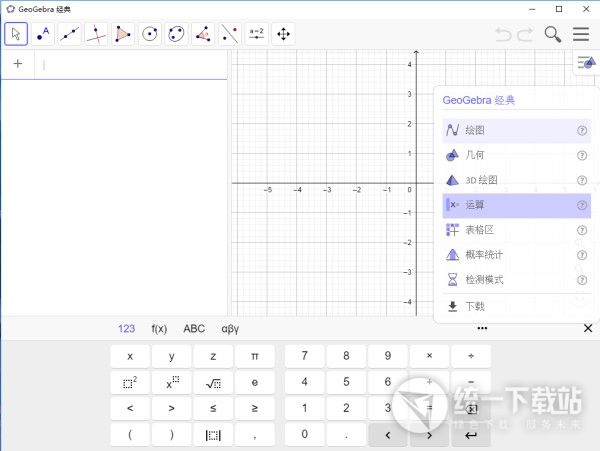The height and width of the screenshot is (451, 600).
Task: Tap the x key on keyboard
Action: 130,356
